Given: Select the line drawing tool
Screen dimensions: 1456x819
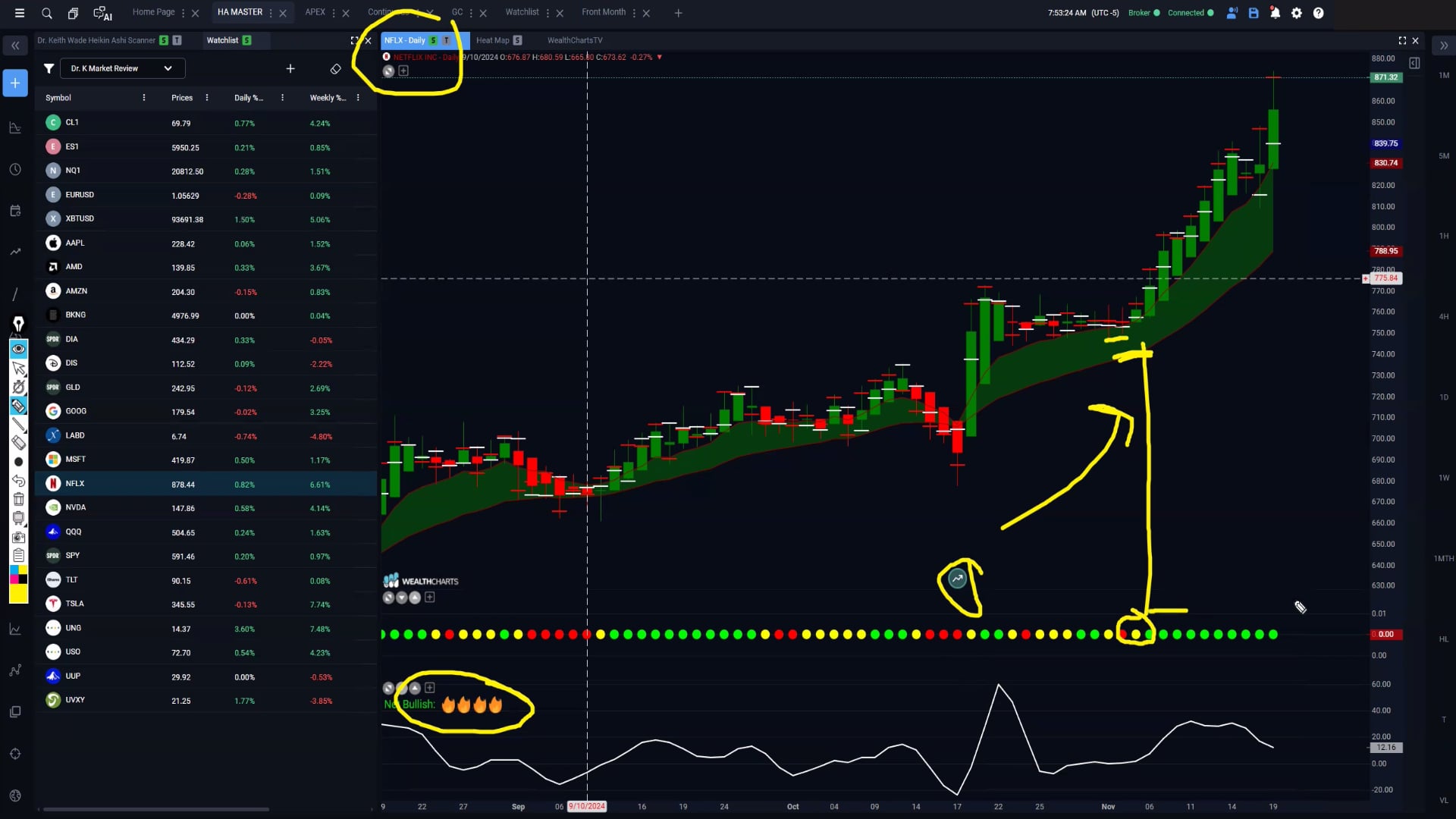Looking at the screenshot, I should pyautogui.click(x=18, y=425).
